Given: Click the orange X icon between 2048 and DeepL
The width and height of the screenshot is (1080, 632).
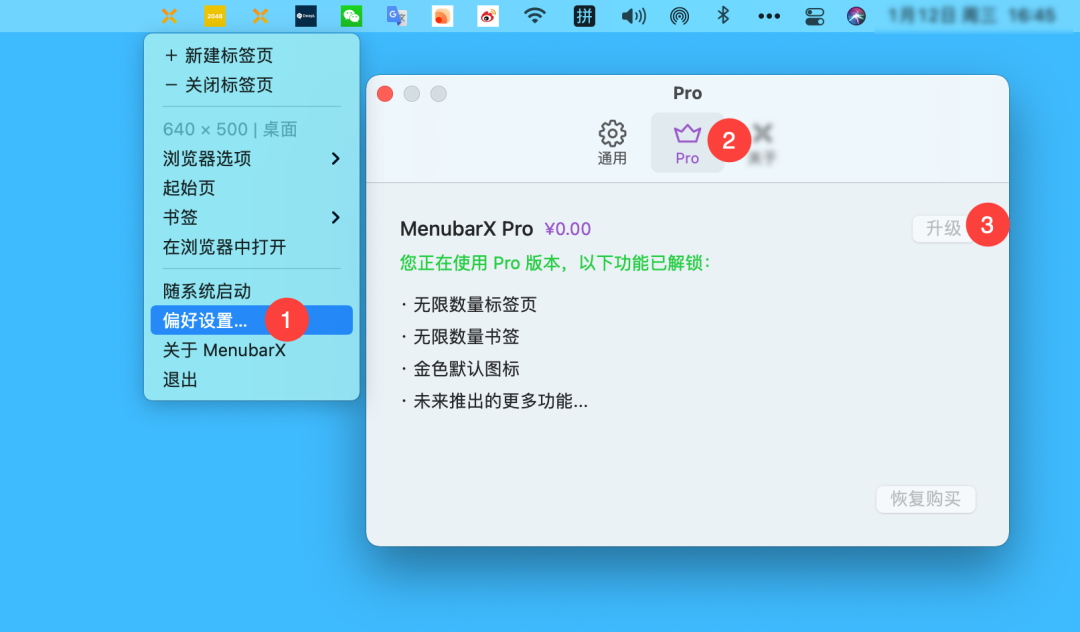Looking at the screenshot, I should [x=260, y=16].
